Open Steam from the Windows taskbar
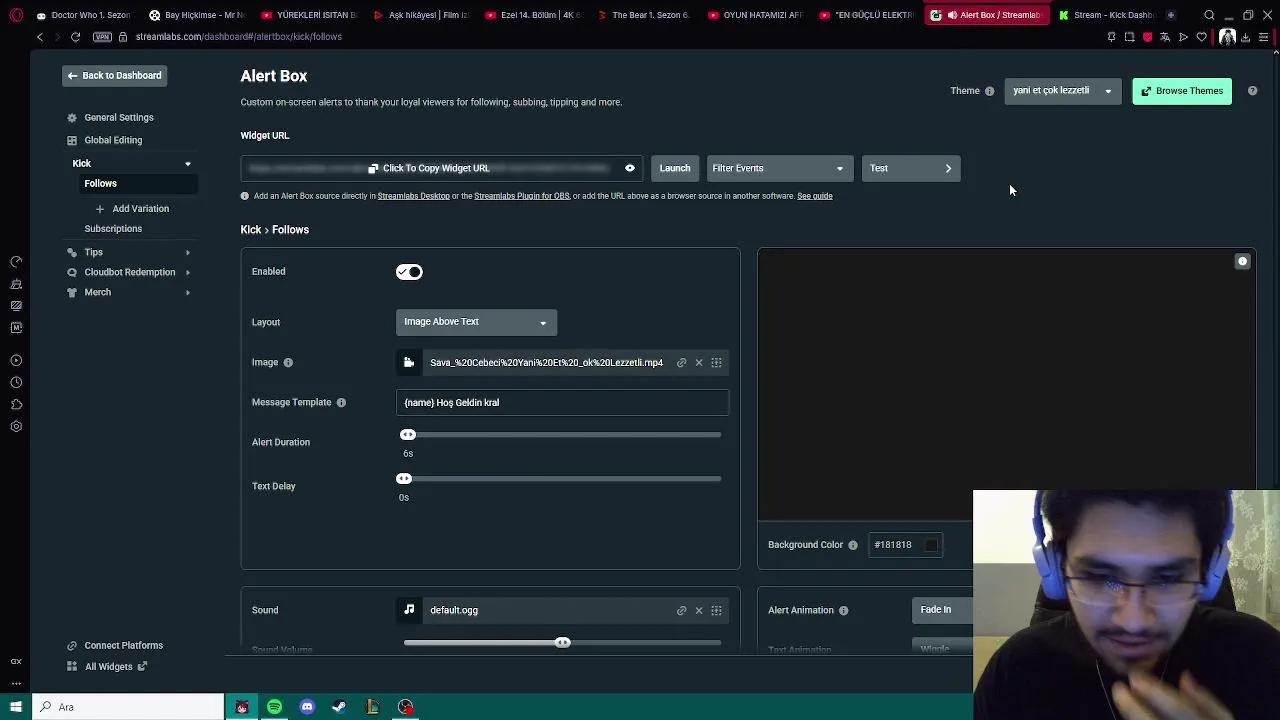 [339, 707]
